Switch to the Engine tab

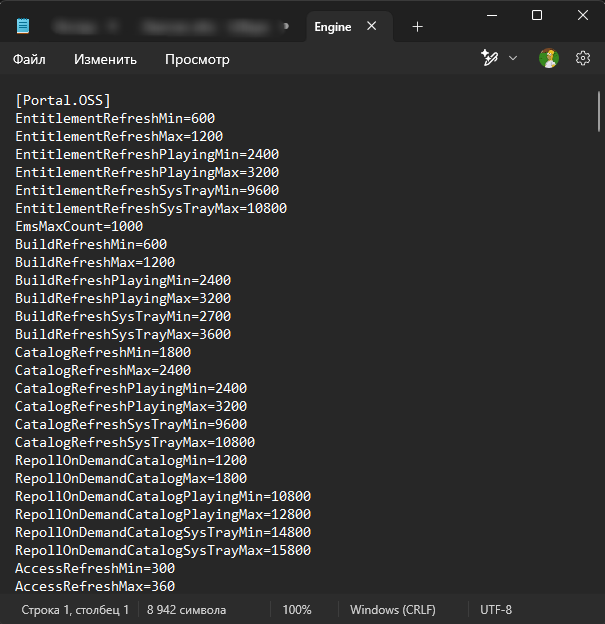333,27
